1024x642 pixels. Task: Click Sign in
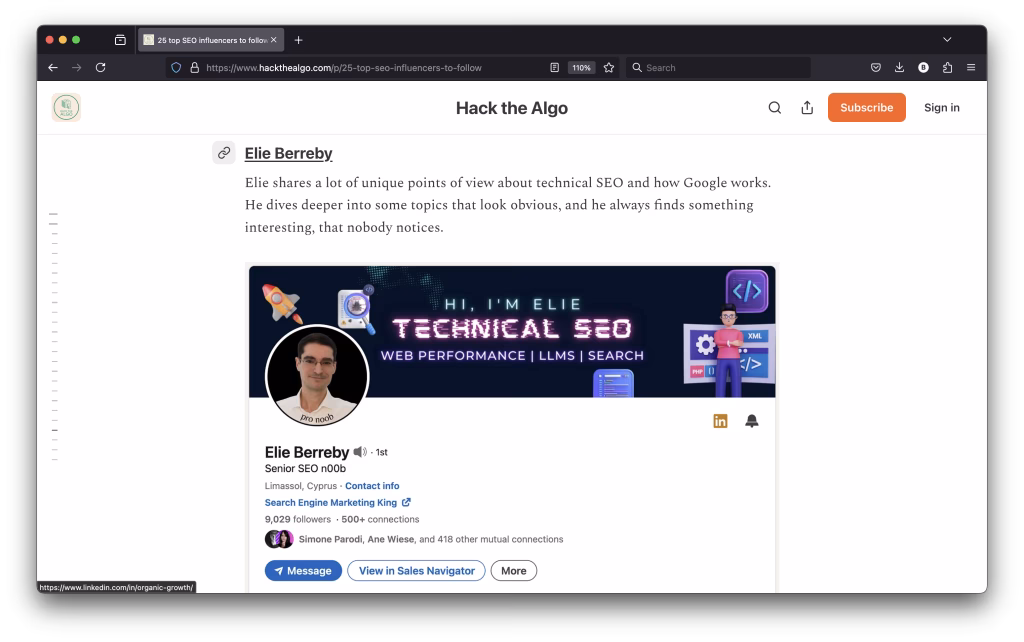point(942,108)
